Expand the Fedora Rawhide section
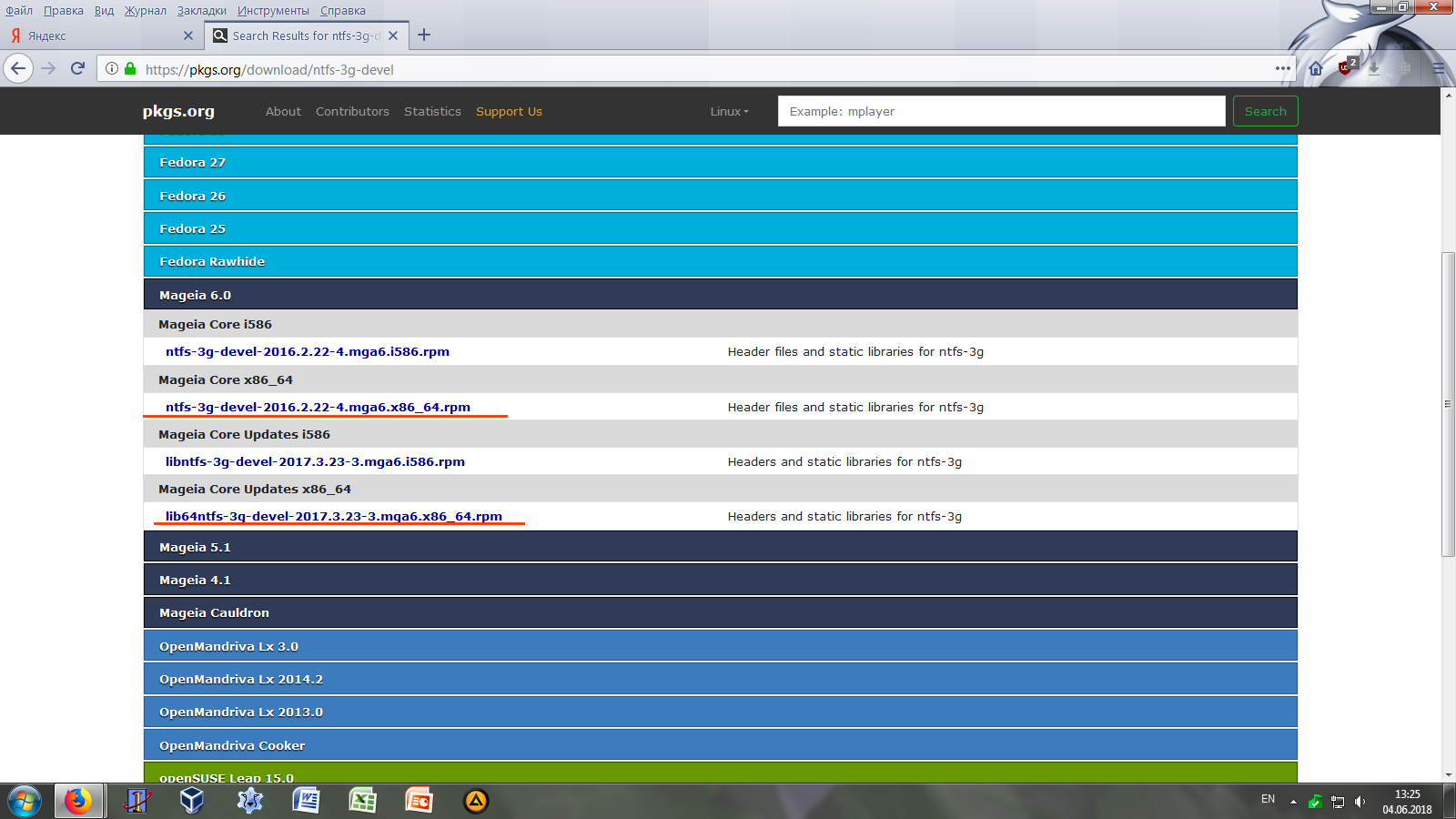The image size is (1456, 819). tap(720, 261)
